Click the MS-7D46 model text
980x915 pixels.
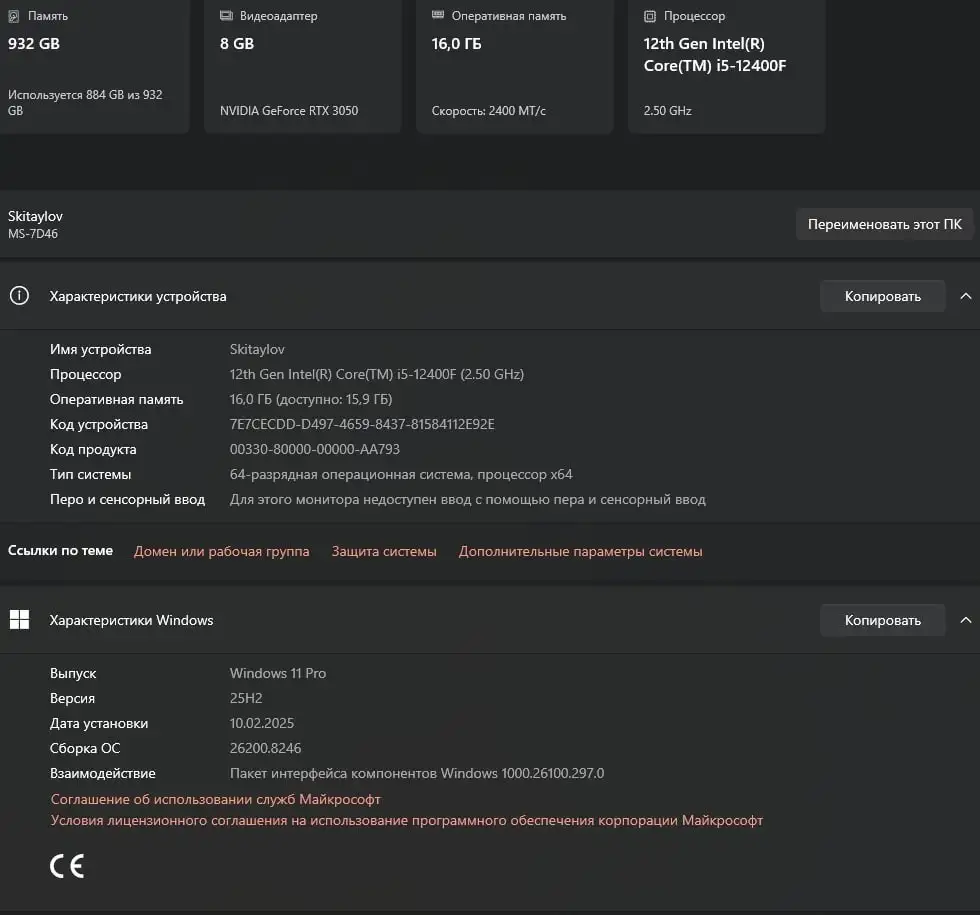[32, 234]
